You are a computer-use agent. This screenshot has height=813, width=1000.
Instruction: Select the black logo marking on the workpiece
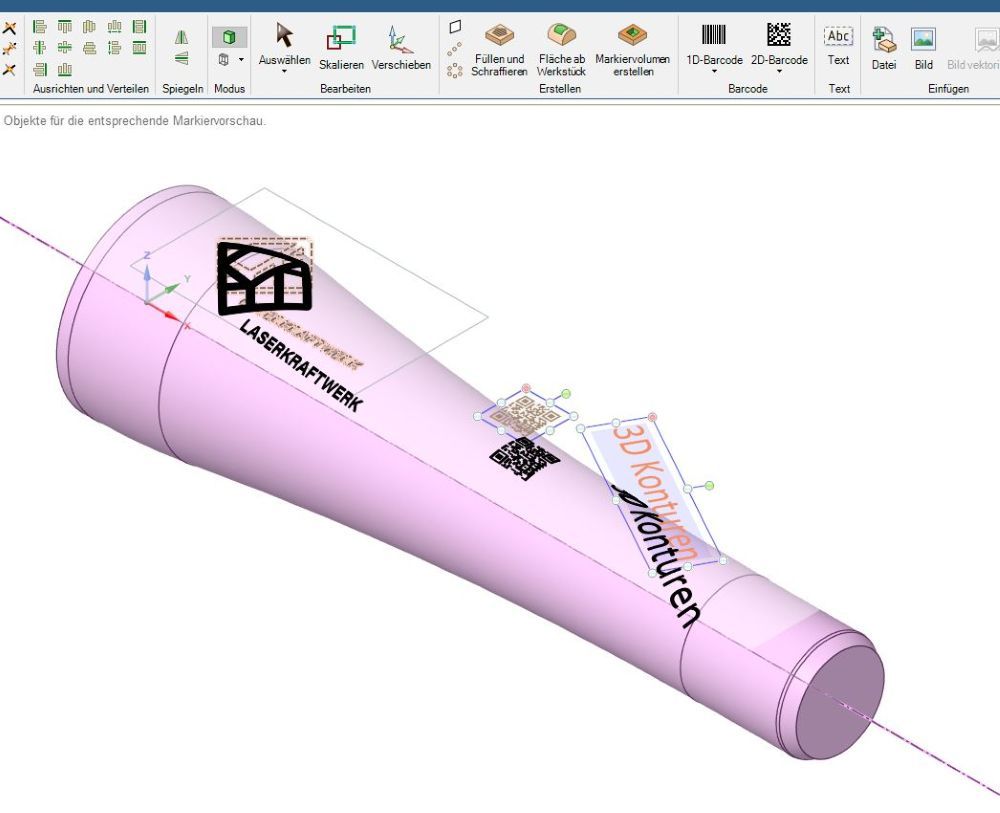tap(265, 279)
